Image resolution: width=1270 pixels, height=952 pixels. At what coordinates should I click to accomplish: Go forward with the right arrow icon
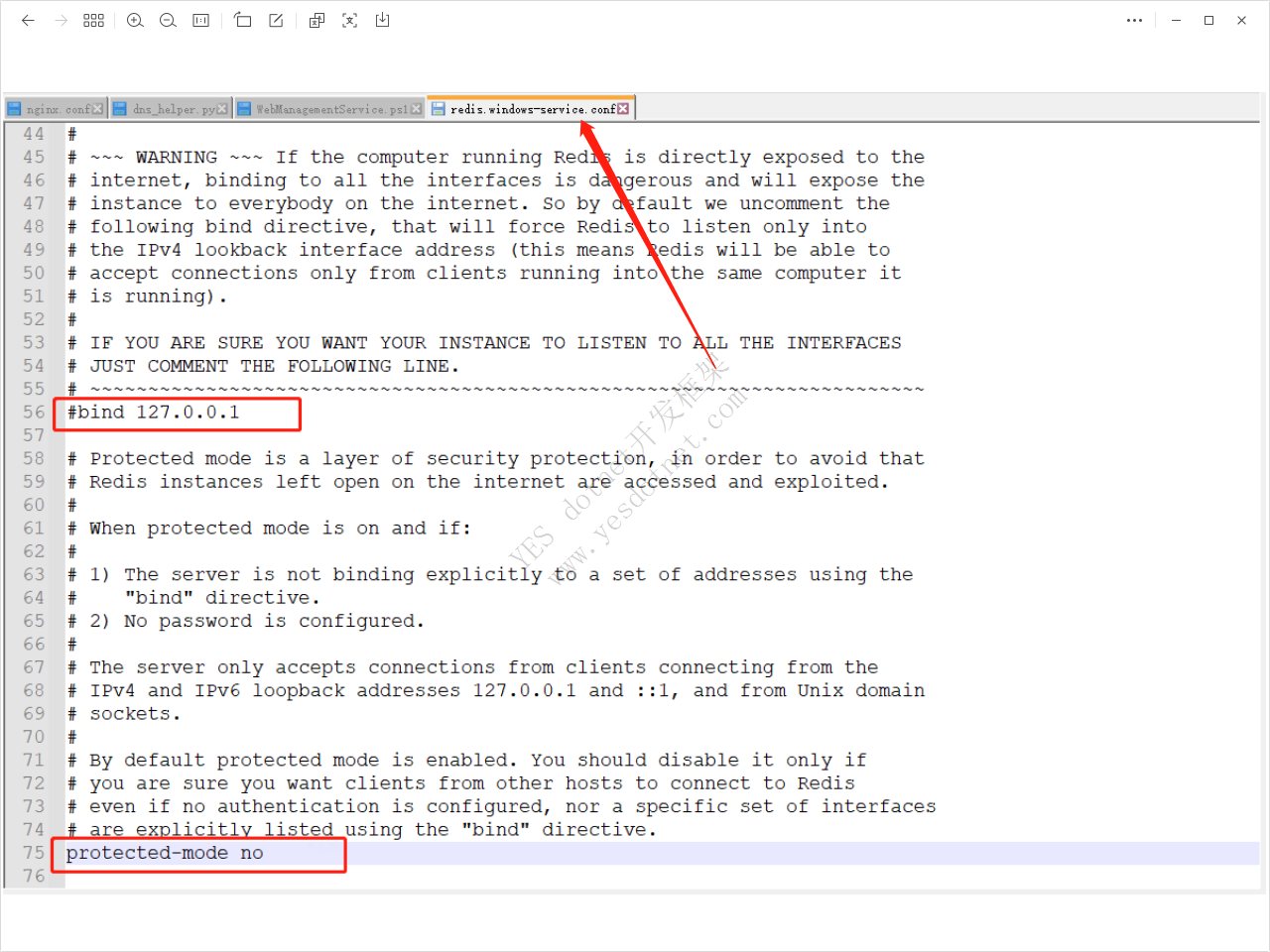[x=61, y=20]
